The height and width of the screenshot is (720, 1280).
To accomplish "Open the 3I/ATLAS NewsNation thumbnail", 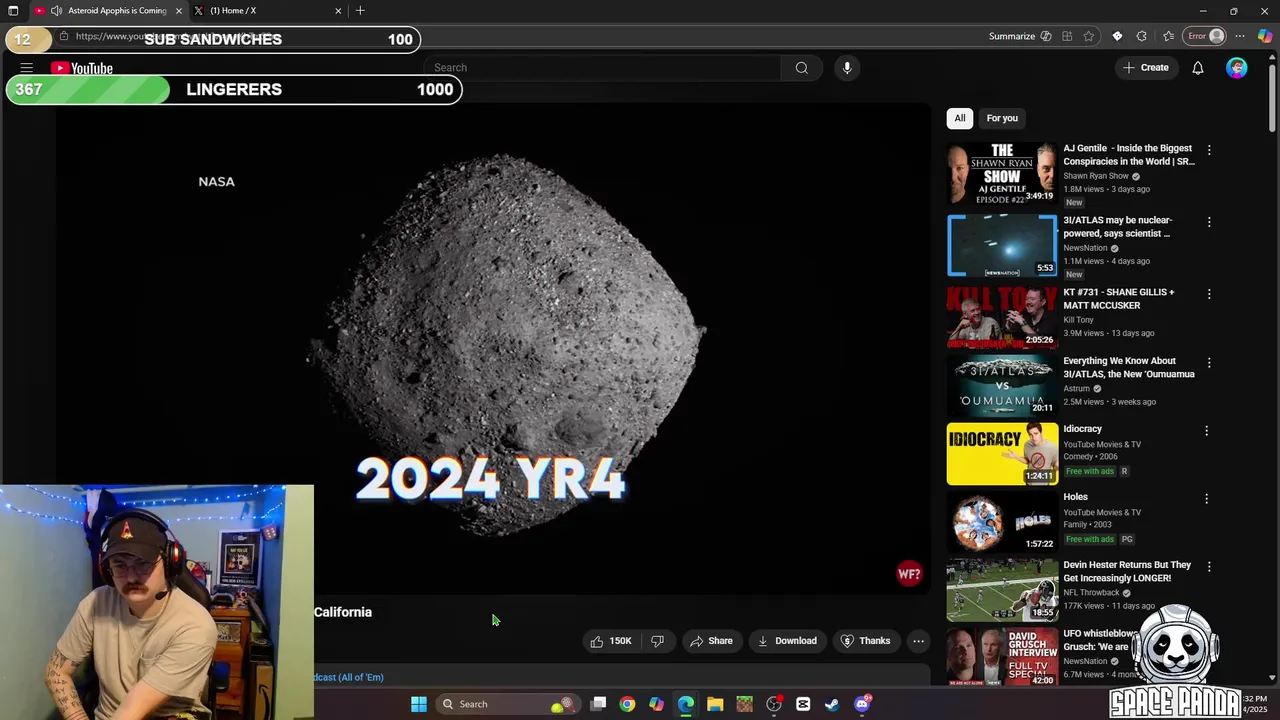I will pyautogui.click(x=1002, y=245).
